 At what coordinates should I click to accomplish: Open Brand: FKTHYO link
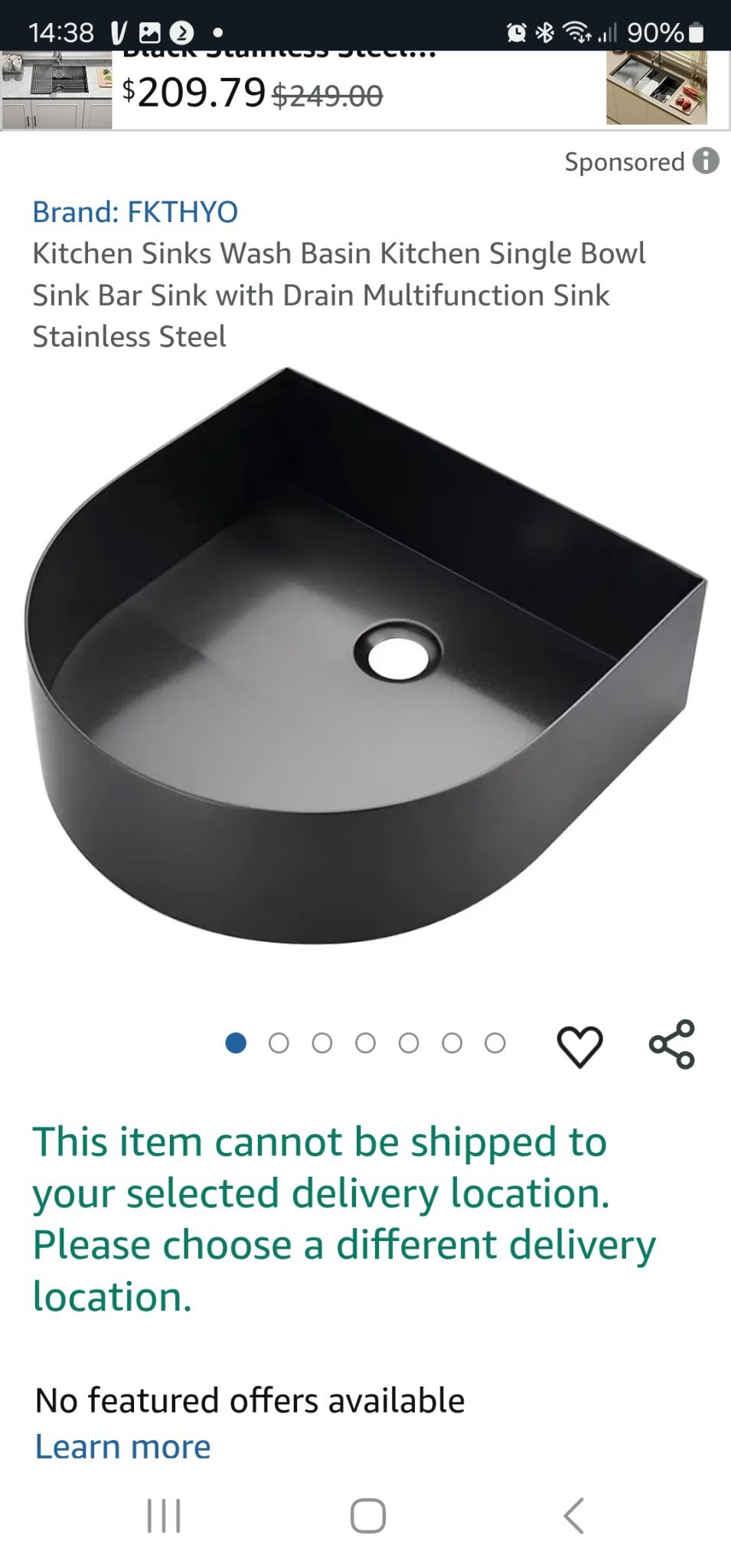[x=135, y=212]
